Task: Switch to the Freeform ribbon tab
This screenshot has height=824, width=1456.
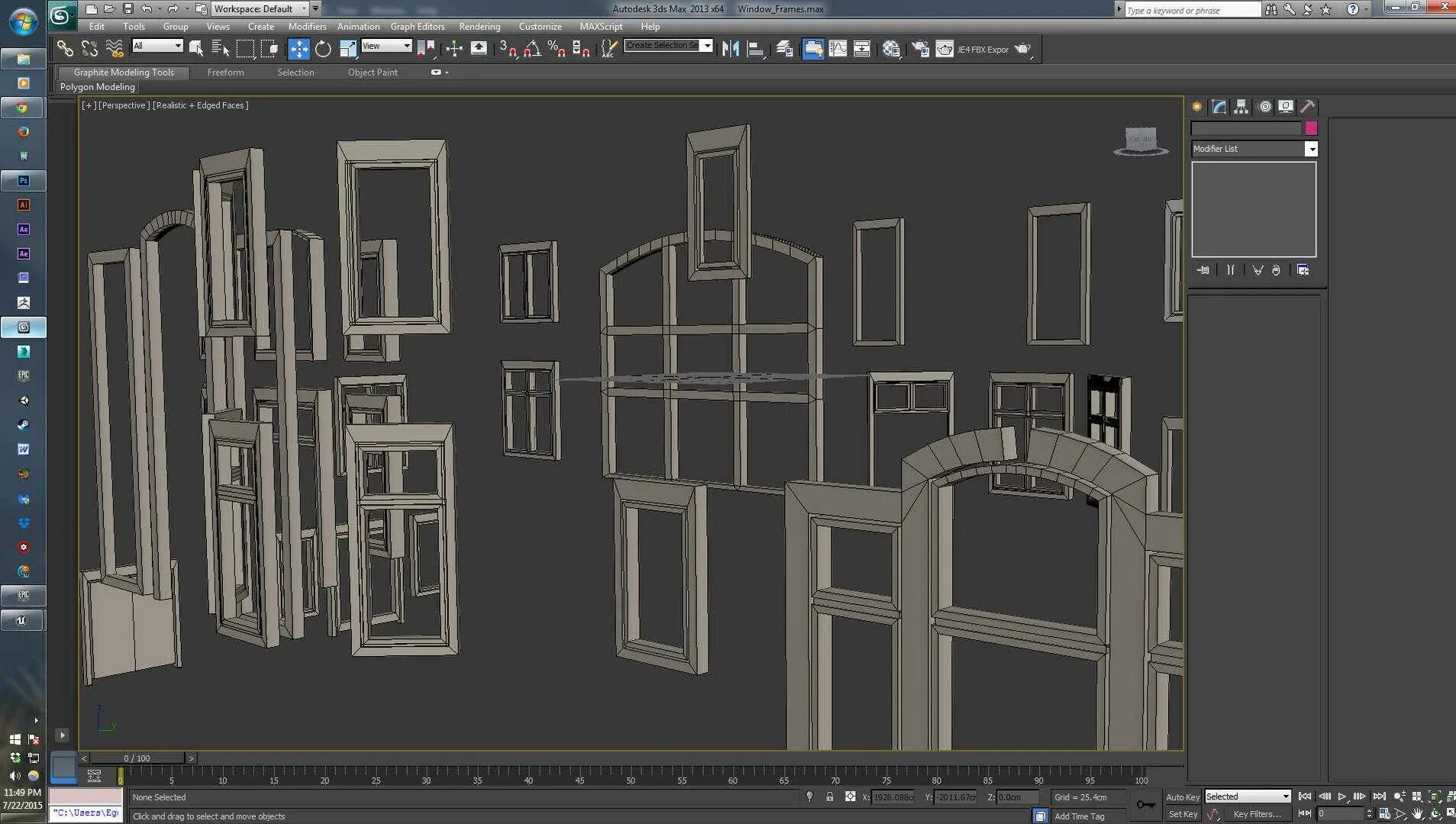Action: point(225,73)
